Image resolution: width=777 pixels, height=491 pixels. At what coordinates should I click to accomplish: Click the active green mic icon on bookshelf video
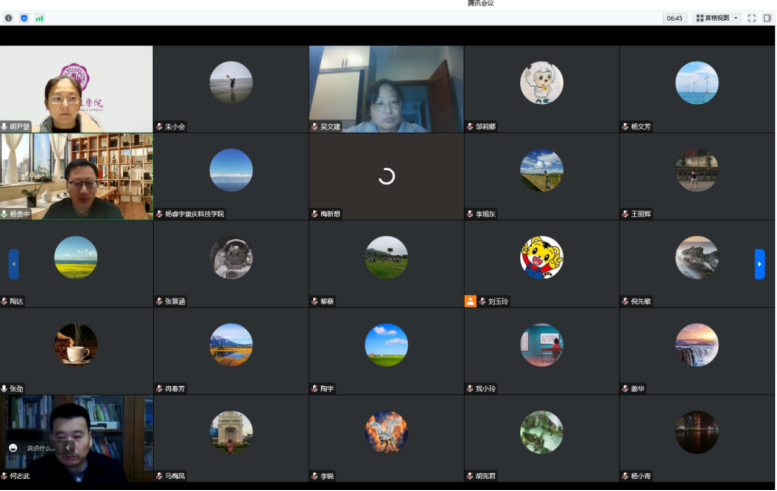pos(4,214)
